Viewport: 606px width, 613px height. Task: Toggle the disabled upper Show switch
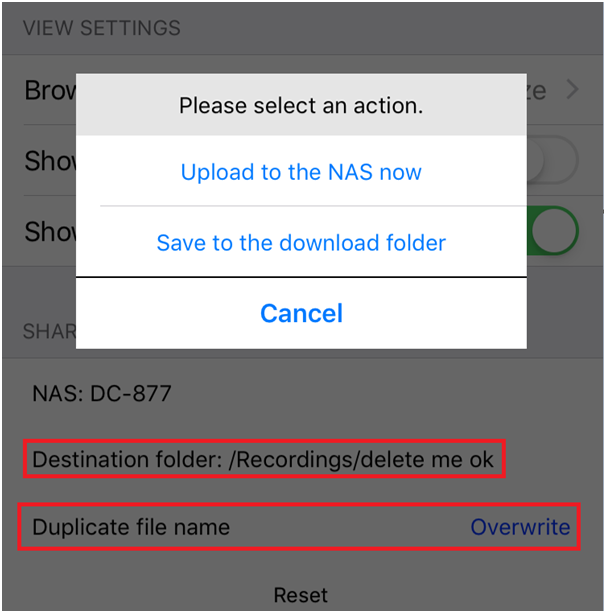555,160
